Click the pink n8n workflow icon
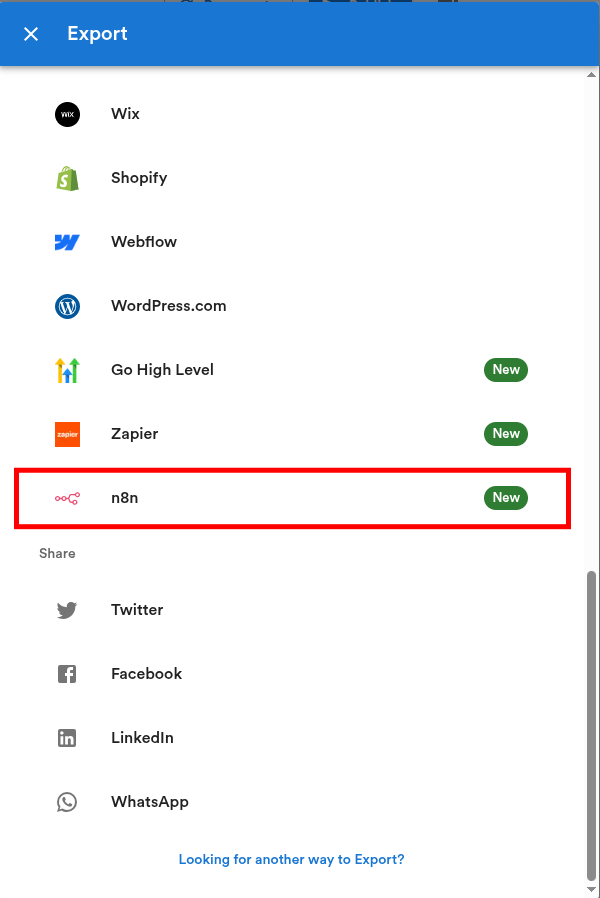Viewport: 600px width, 898px height. click(x=67, y=498)
